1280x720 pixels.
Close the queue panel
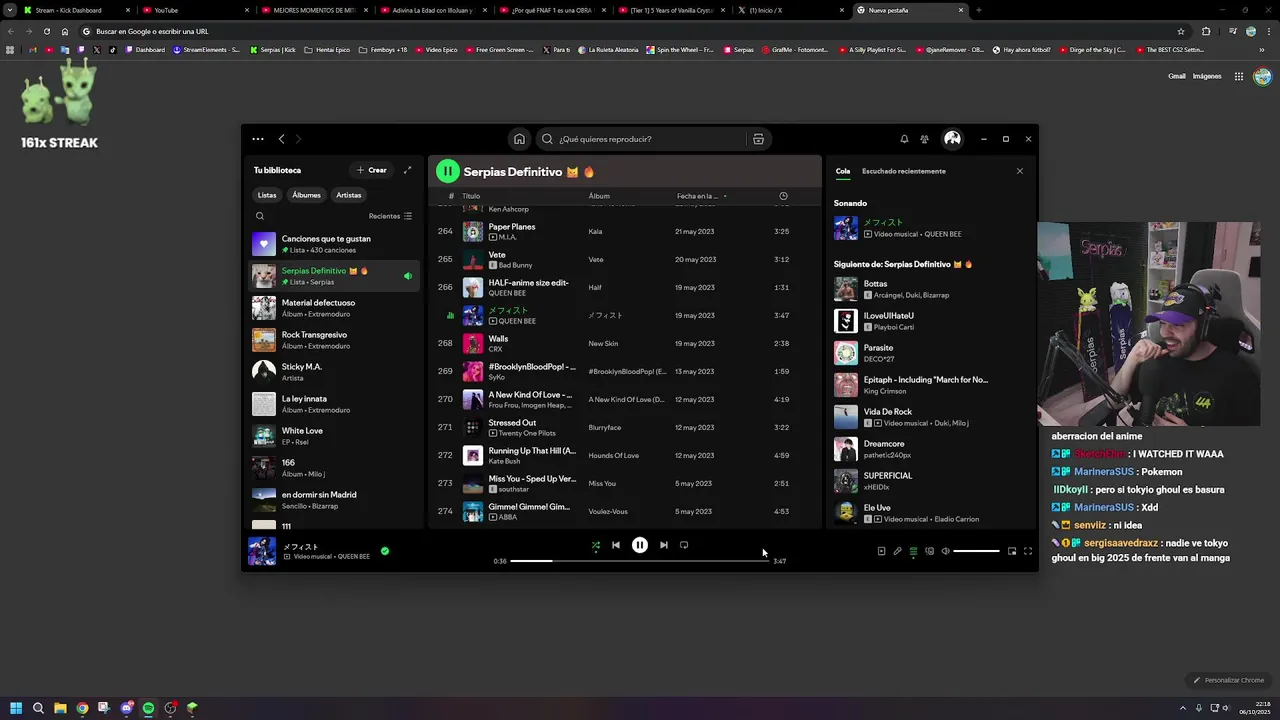click(1020, 171)
